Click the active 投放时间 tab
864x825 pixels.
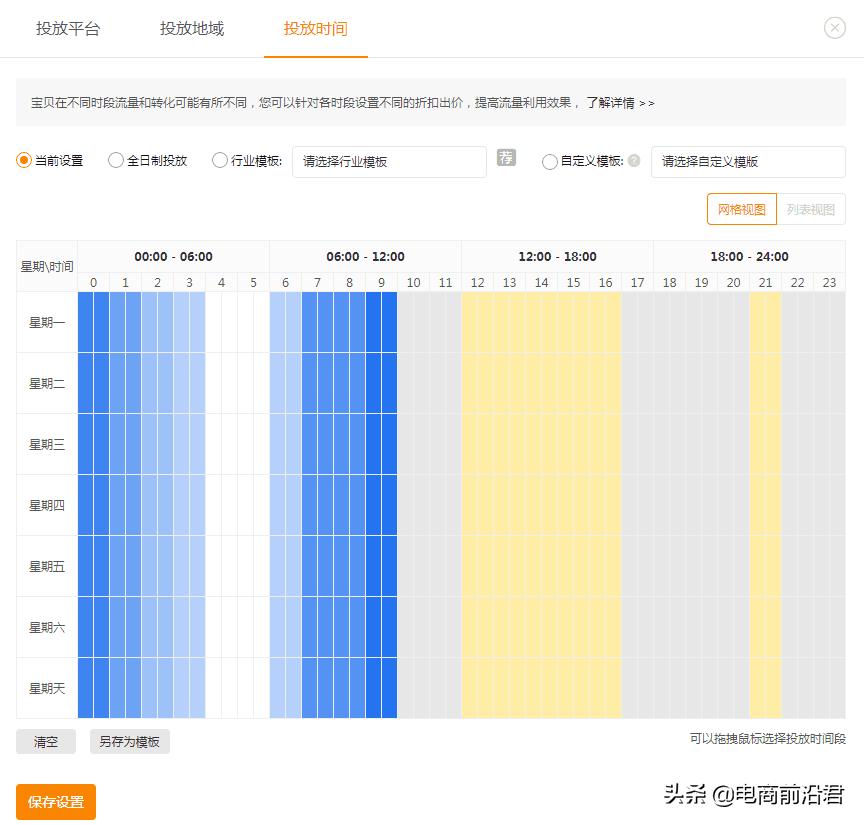[x=316, y=29]
